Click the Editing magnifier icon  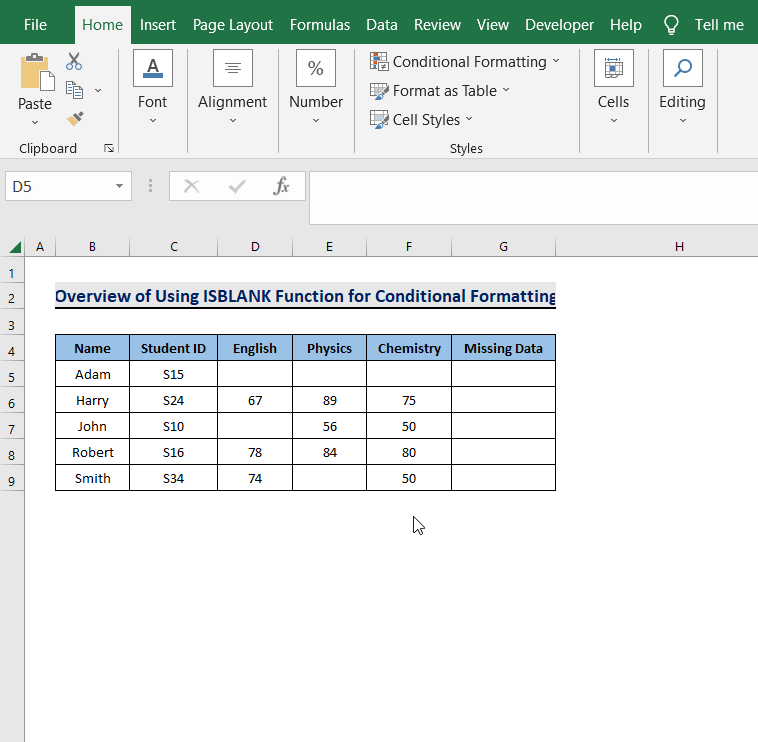click(683, 68)
